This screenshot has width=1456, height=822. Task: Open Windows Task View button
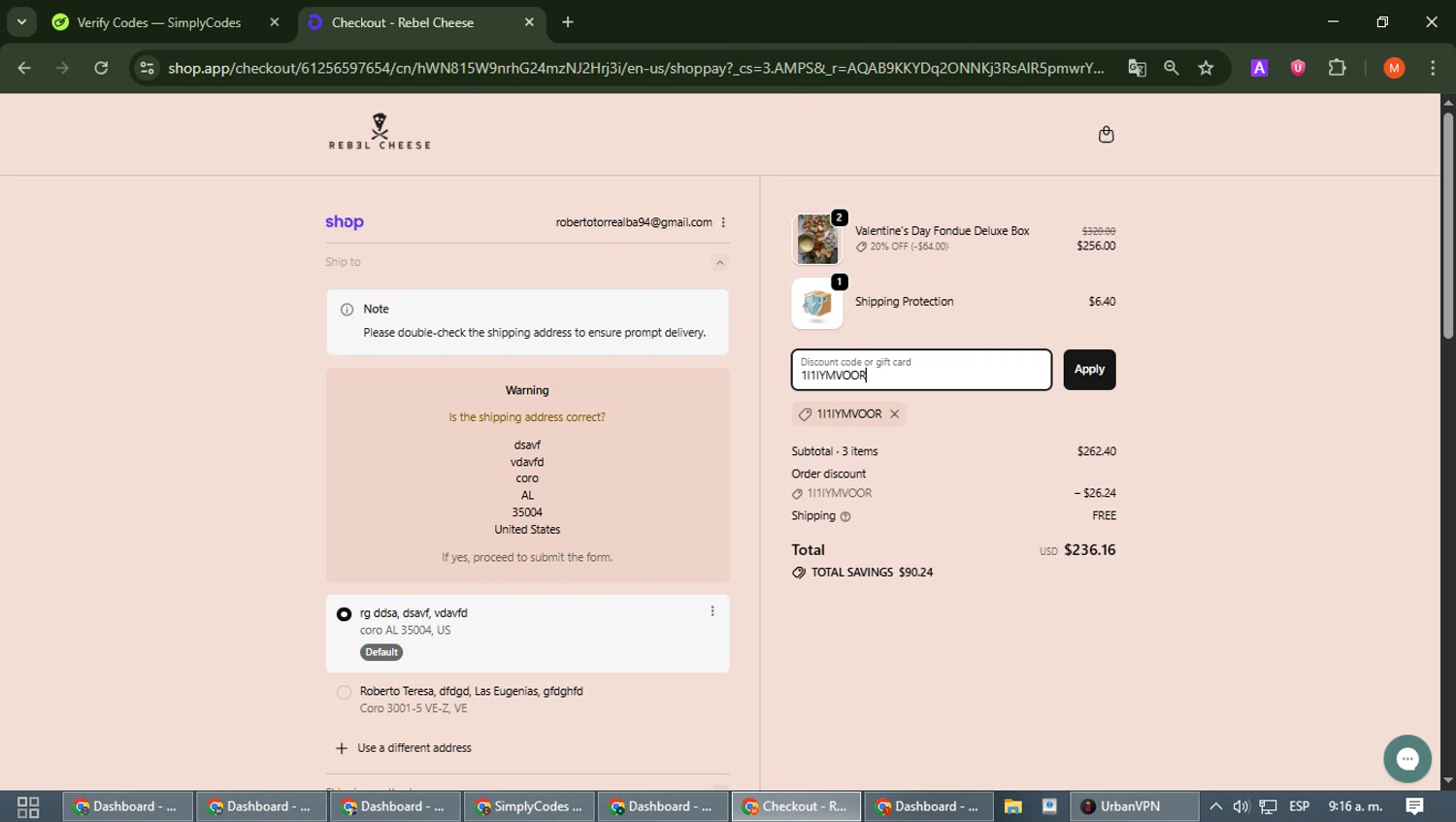(x=28, y=806)
